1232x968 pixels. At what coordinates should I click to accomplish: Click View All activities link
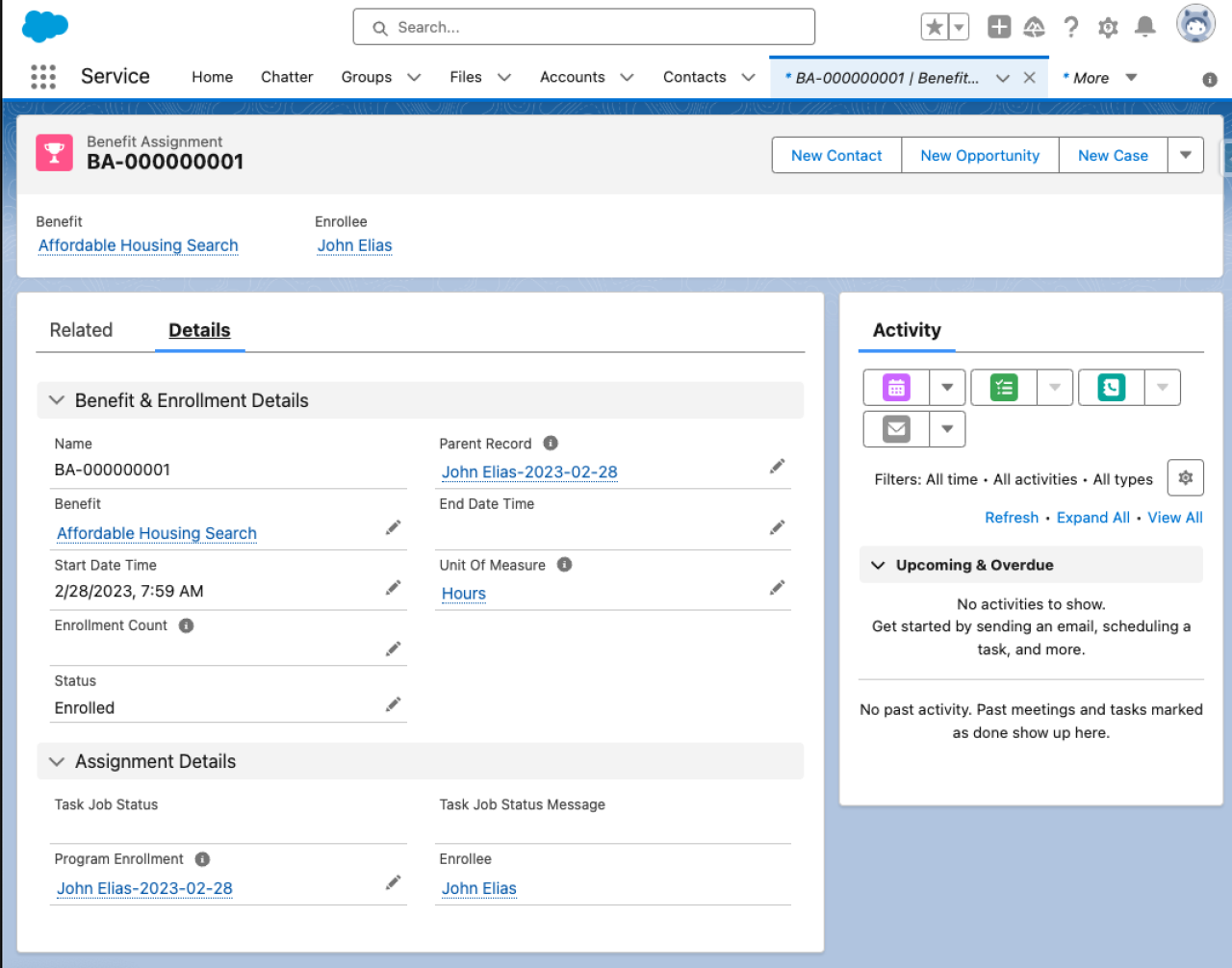tap(1175, 518)
